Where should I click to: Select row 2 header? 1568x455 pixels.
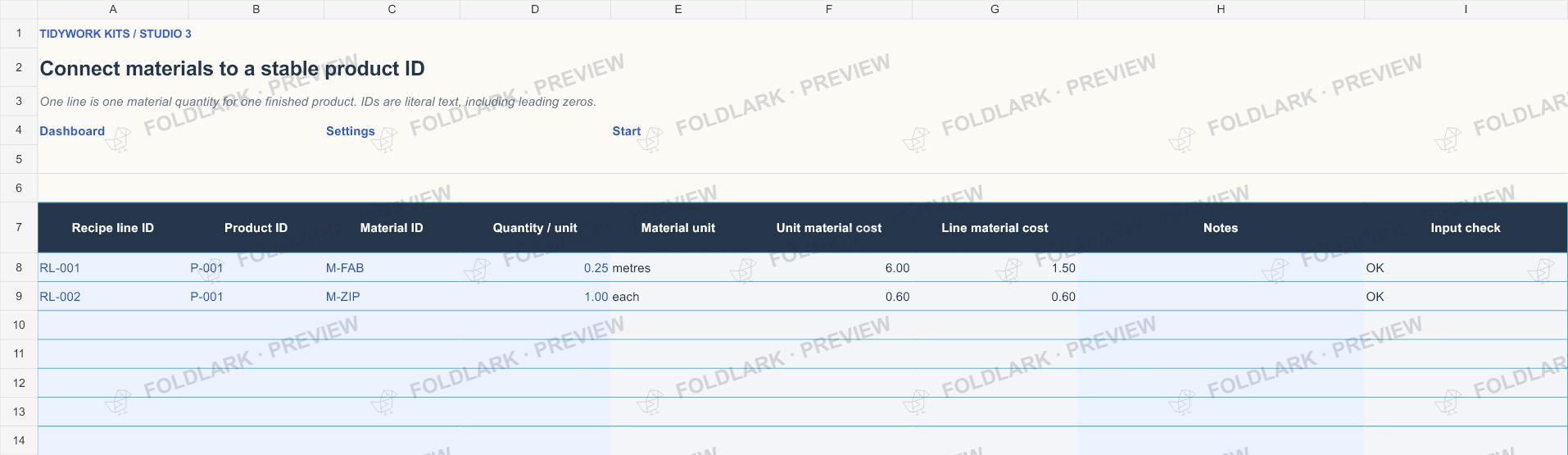(x=19, y=67)
